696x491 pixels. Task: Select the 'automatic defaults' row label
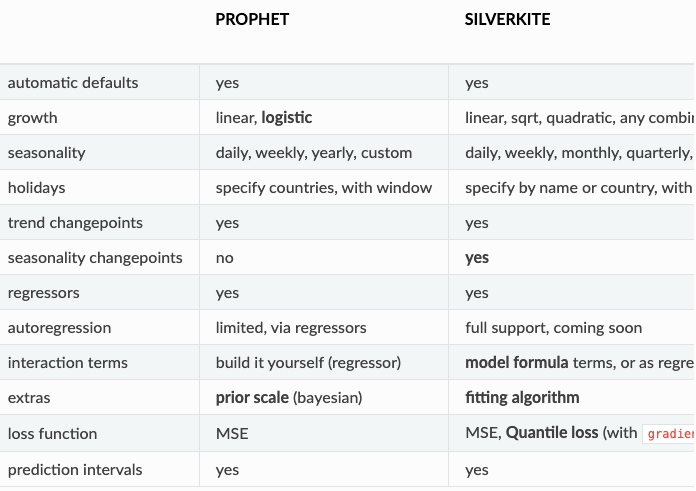(73, 83)
